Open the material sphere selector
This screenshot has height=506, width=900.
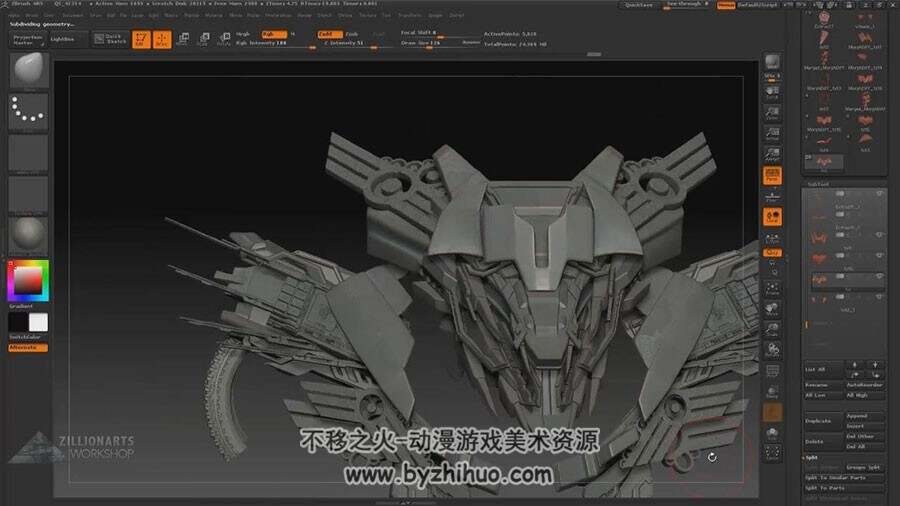point(28,235)
